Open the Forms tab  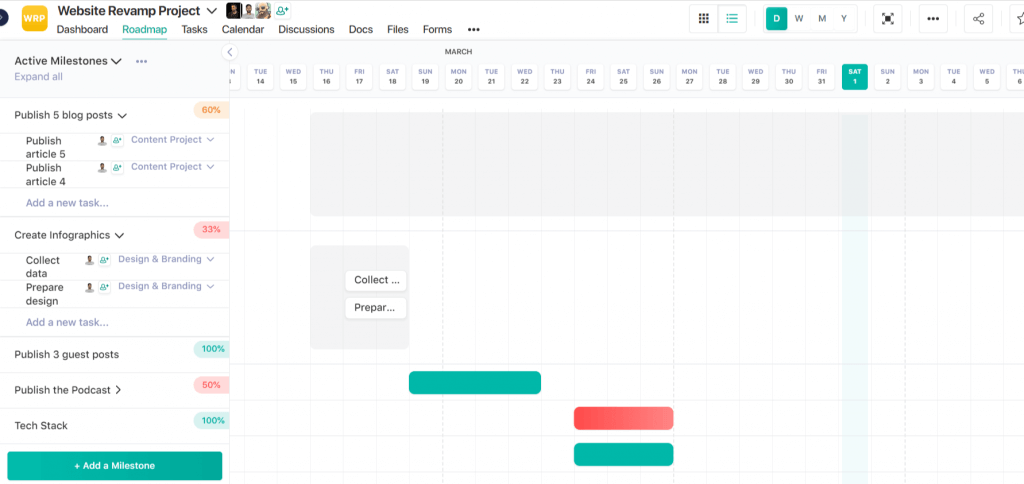click(437, 29)
